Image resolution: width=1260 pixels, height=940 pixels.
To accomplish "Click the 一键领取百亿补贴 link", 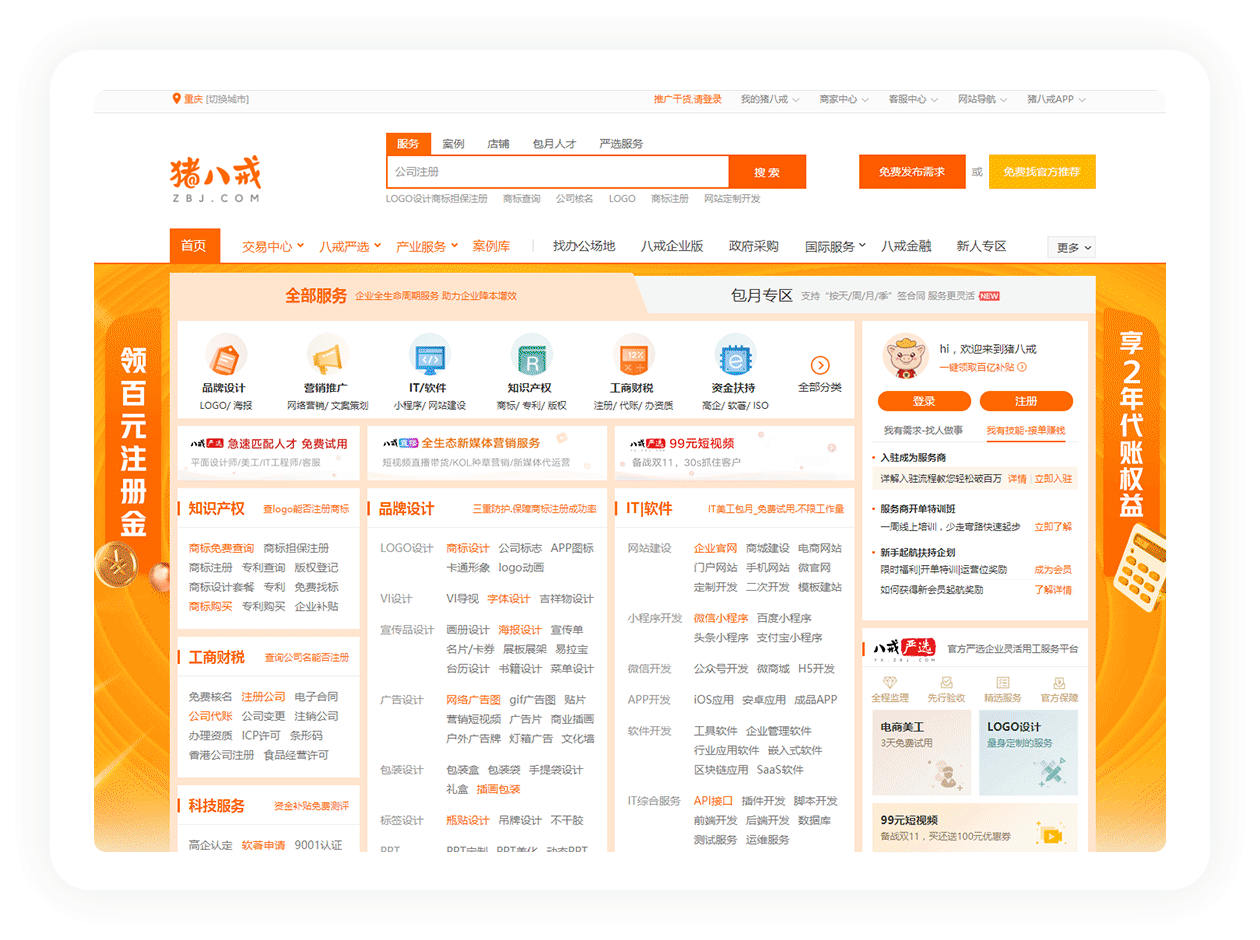I will tap(982, 367).
